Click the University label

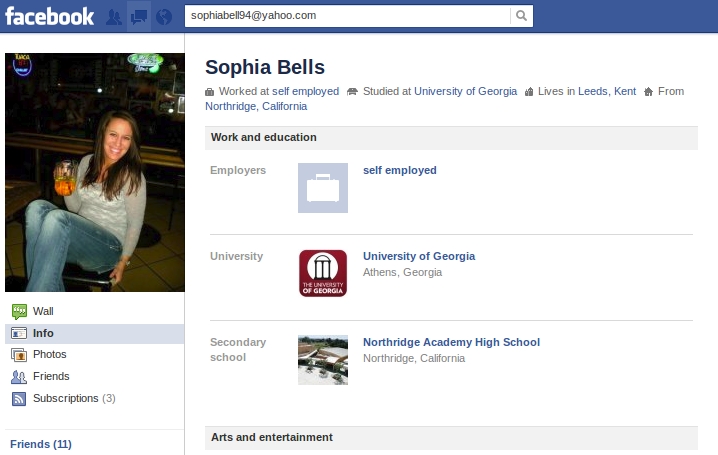click(237, 256)
